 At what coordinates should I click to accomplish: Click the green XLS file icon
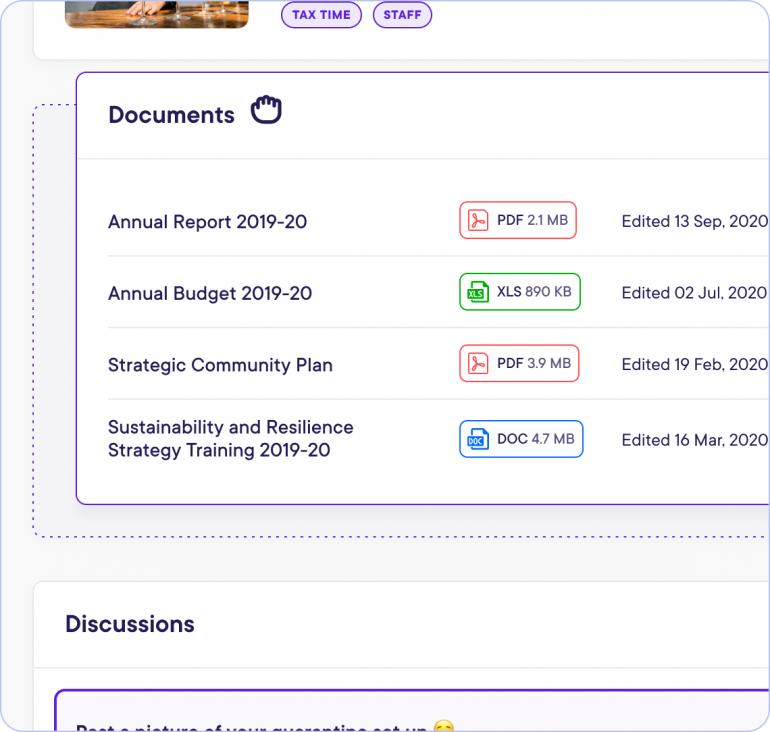[x=478, y=292]
